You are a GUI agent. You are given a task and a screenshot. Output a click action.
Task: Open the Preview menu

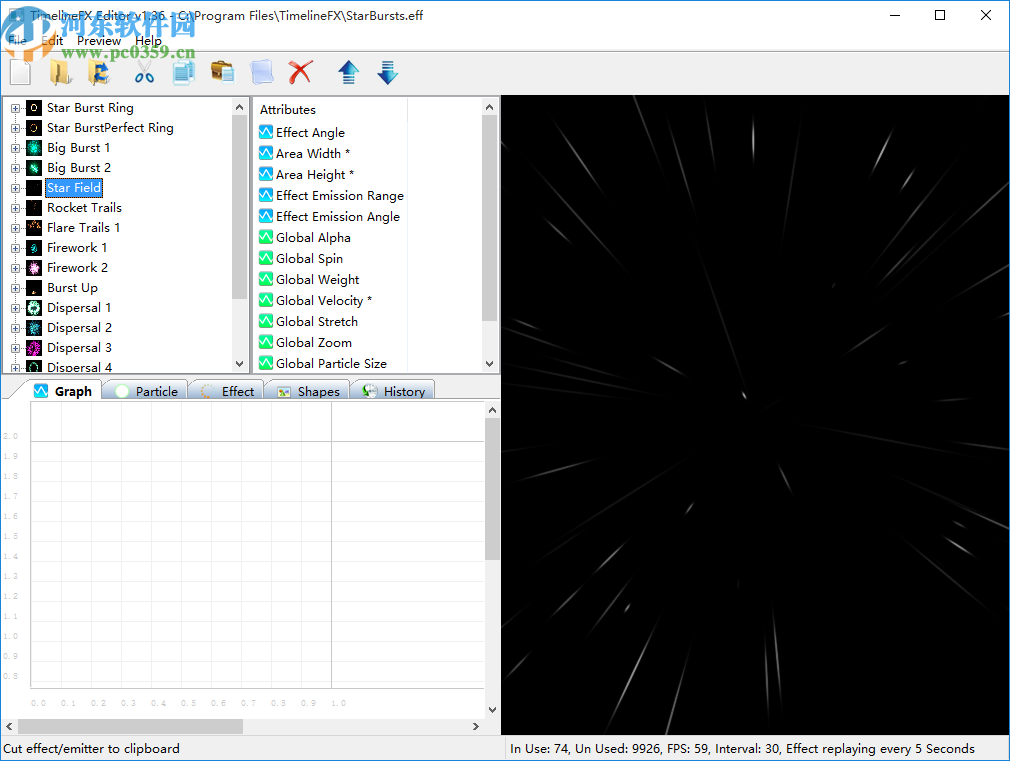(98, 41)
